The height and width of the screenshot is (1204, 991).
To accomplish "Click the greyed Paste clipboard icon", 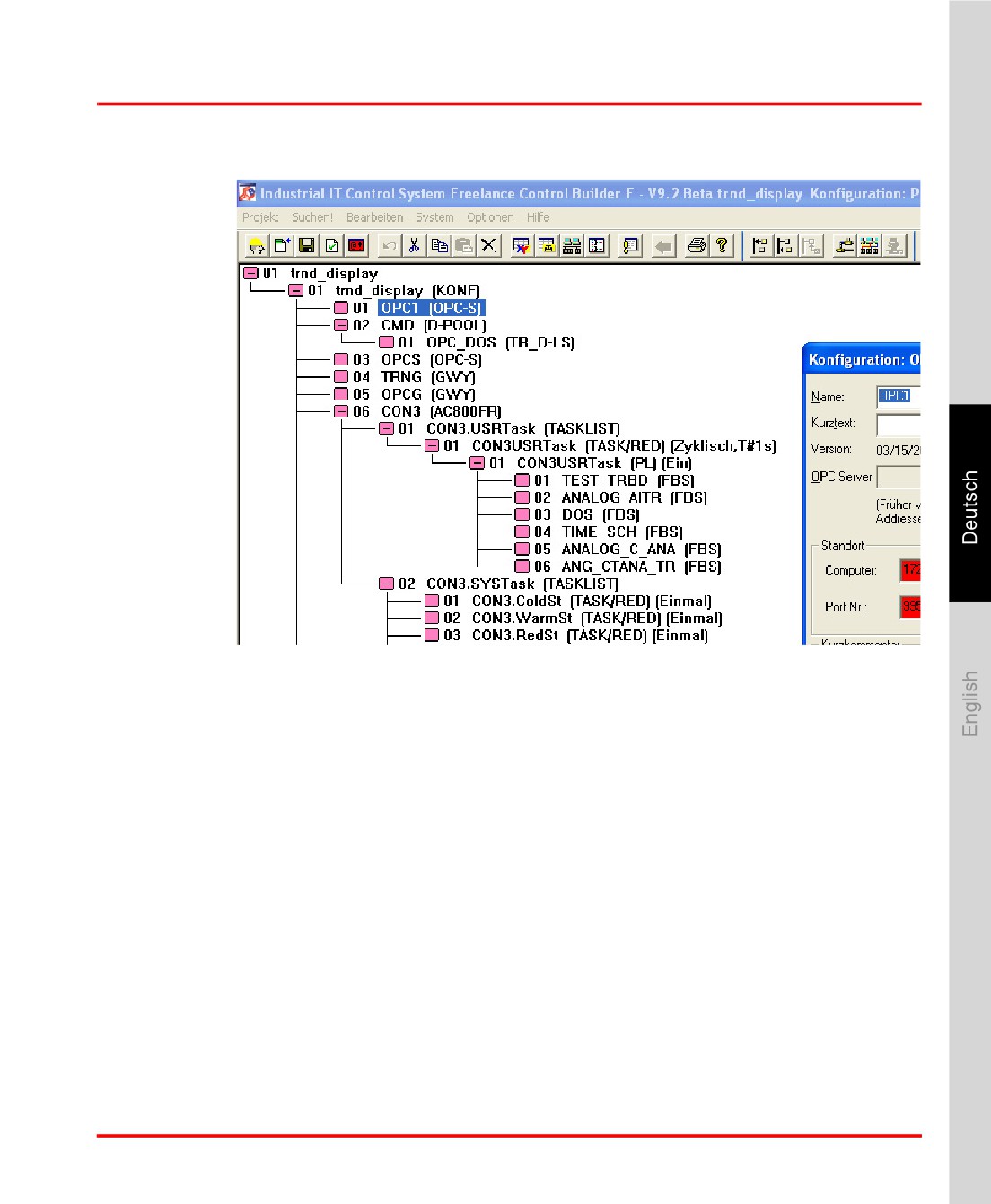I will (463, 245).
